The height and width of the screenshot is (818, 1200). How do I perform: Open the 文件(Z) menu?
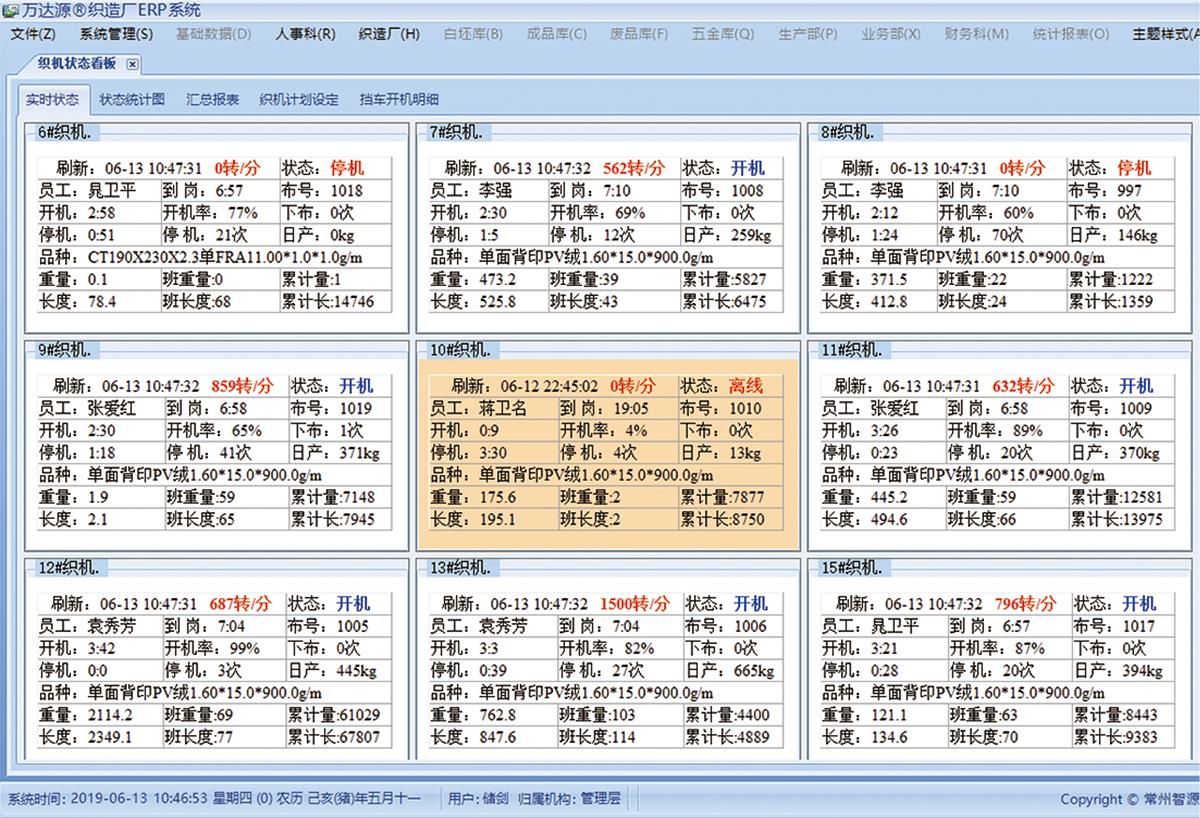click(x=33, y=33)
